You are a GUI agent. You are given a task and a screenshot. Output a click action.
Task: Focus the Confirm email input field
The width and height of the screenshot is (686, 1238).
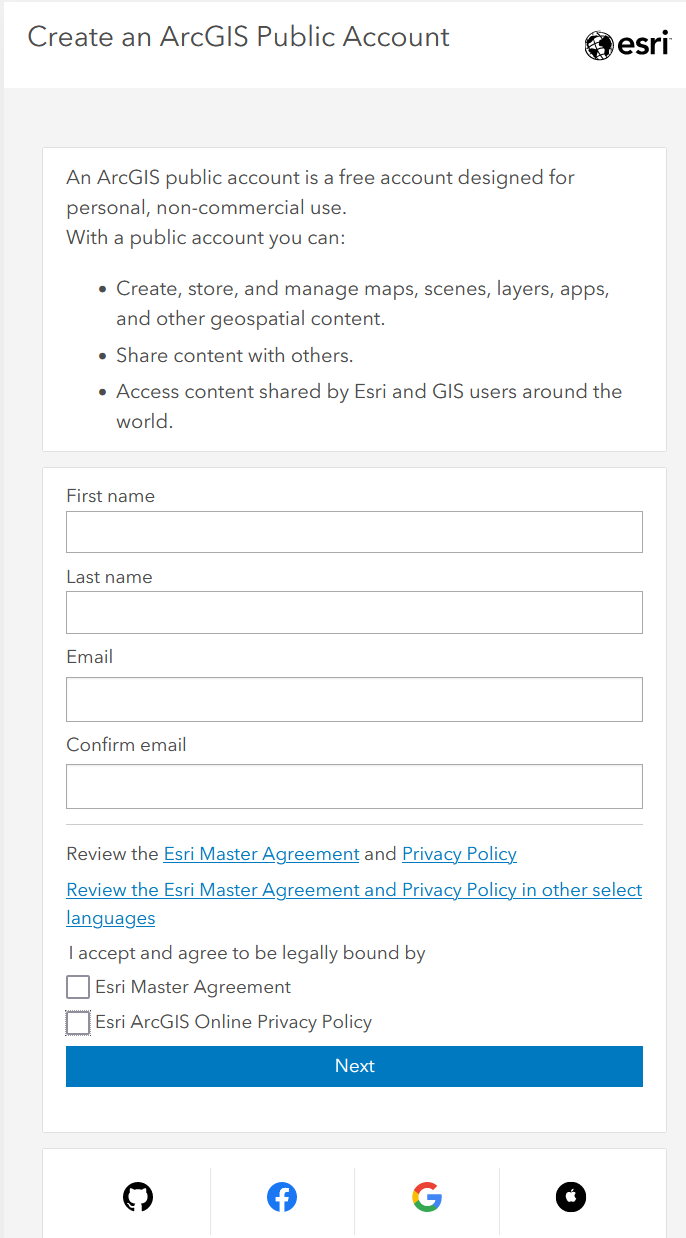point(354,786)
